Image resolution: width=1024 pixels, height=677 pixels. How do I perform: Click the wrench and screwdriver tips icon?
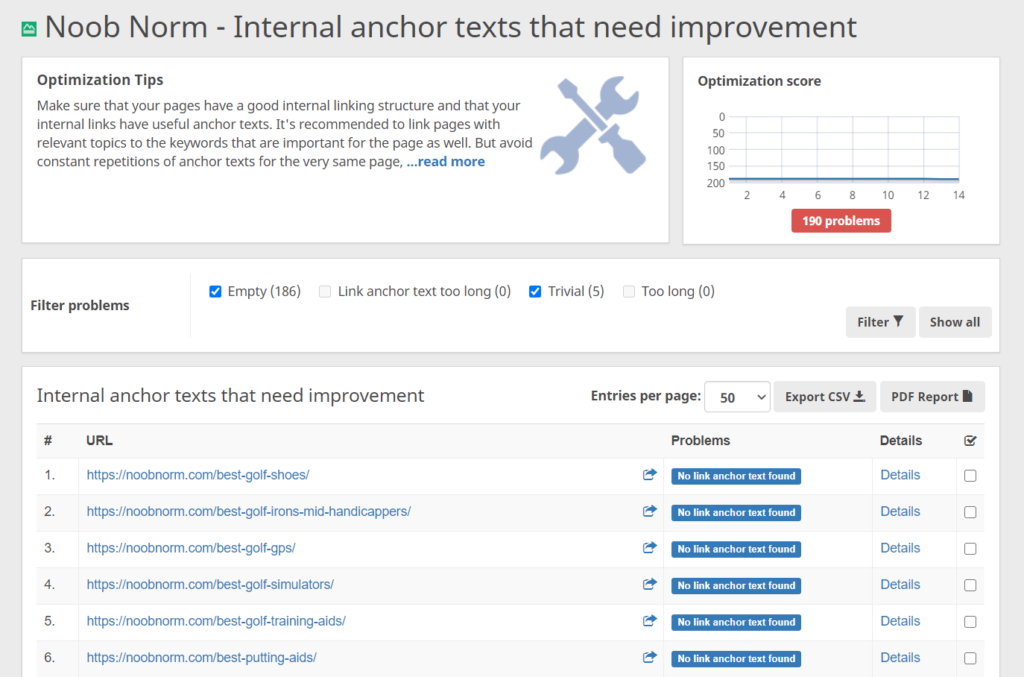click(593, 125)
